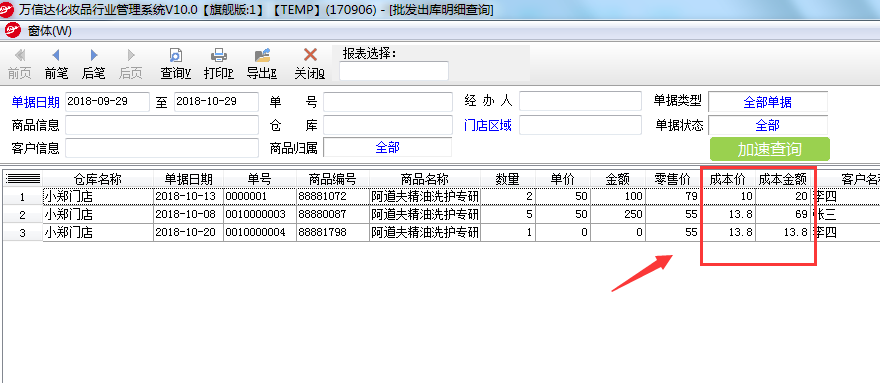The width and height of the screenshot is (880, 383).
Task: Click product code cell 88880087
Action: pos(333,215)
